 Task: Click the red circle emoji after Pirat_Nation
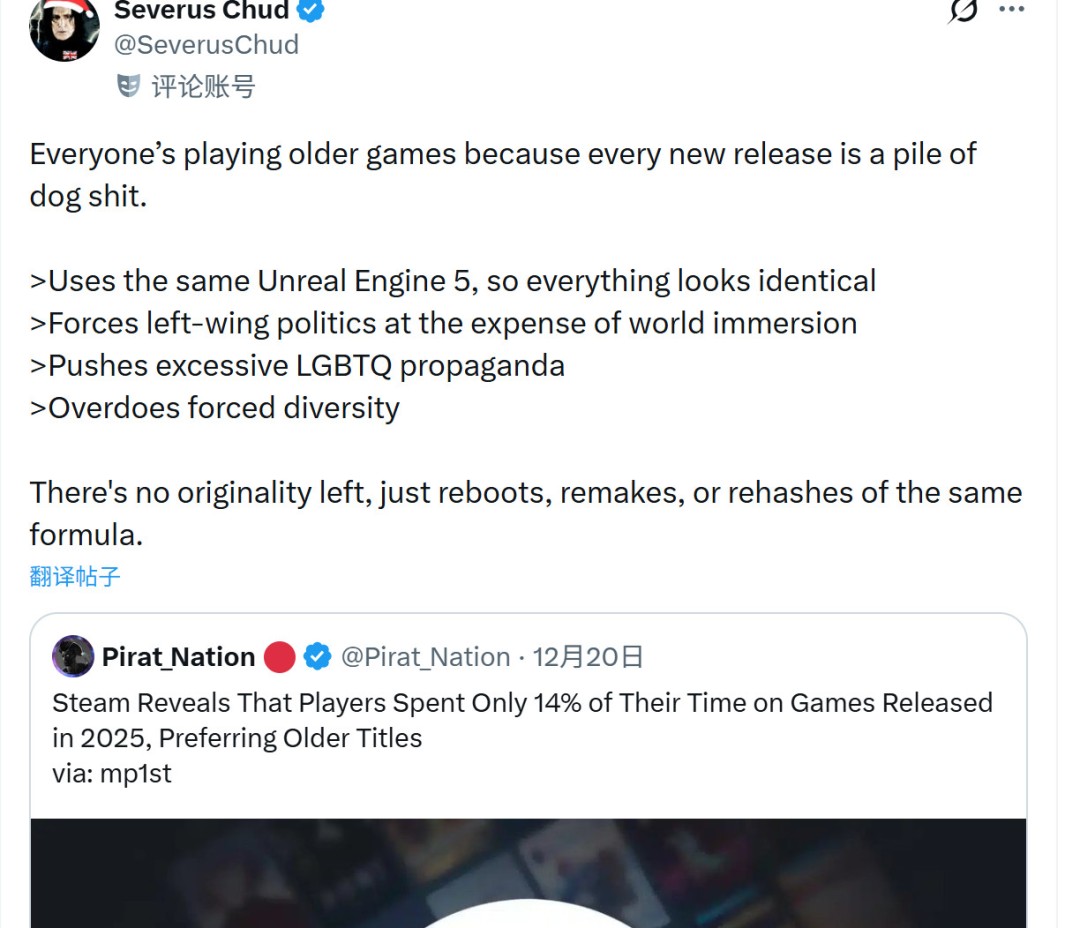coord(280,657)
